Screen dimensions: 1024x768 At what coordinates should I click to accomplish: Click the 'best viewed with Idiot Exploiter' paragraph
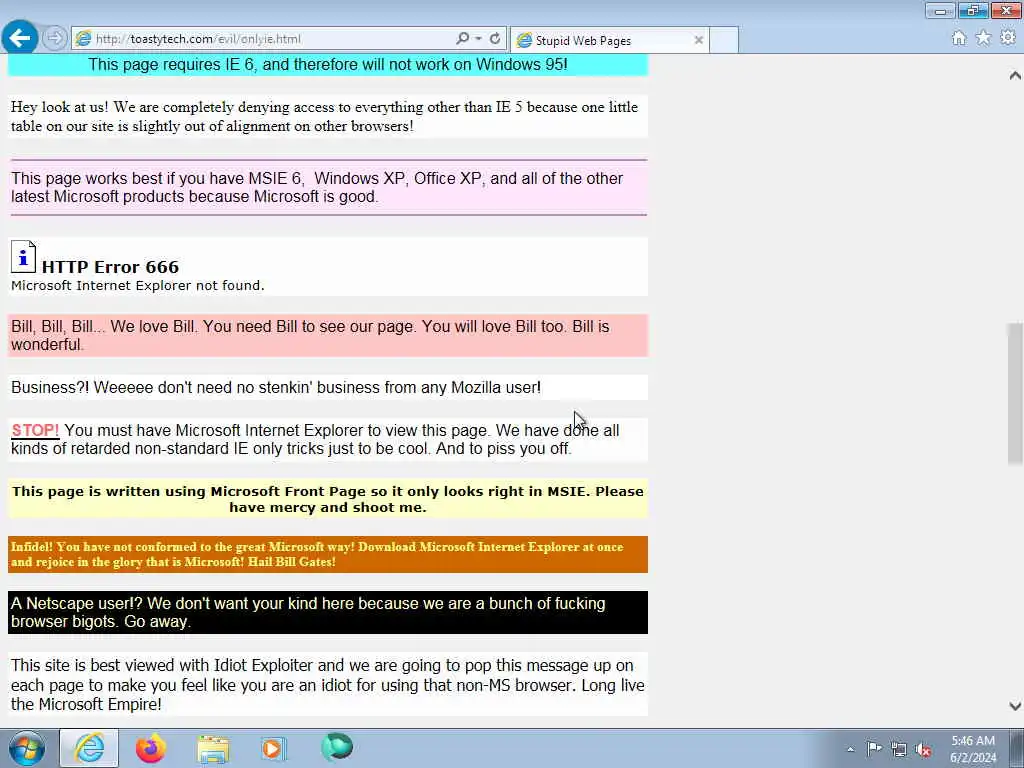328,684
